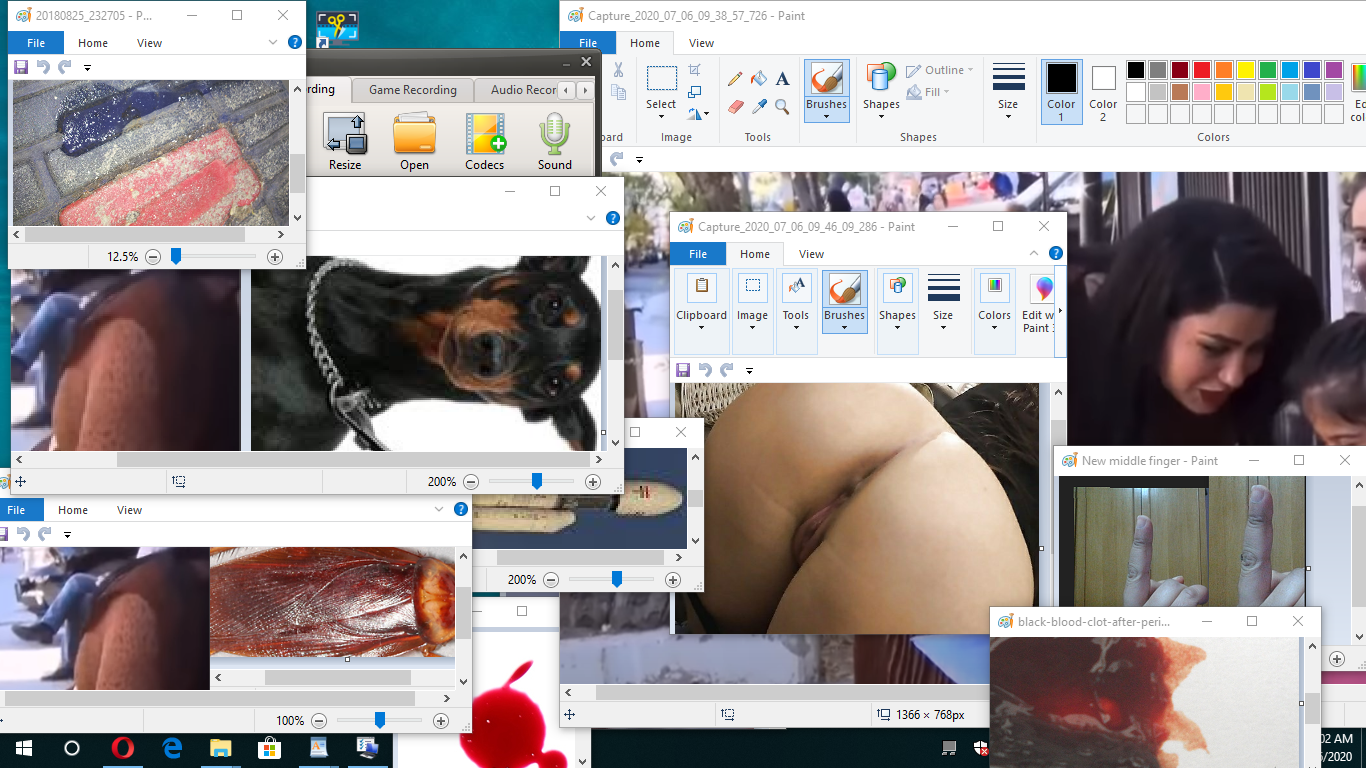Choose the red color swatch in palette
Screen dimensions: 1366x768
click(1201, 70)
